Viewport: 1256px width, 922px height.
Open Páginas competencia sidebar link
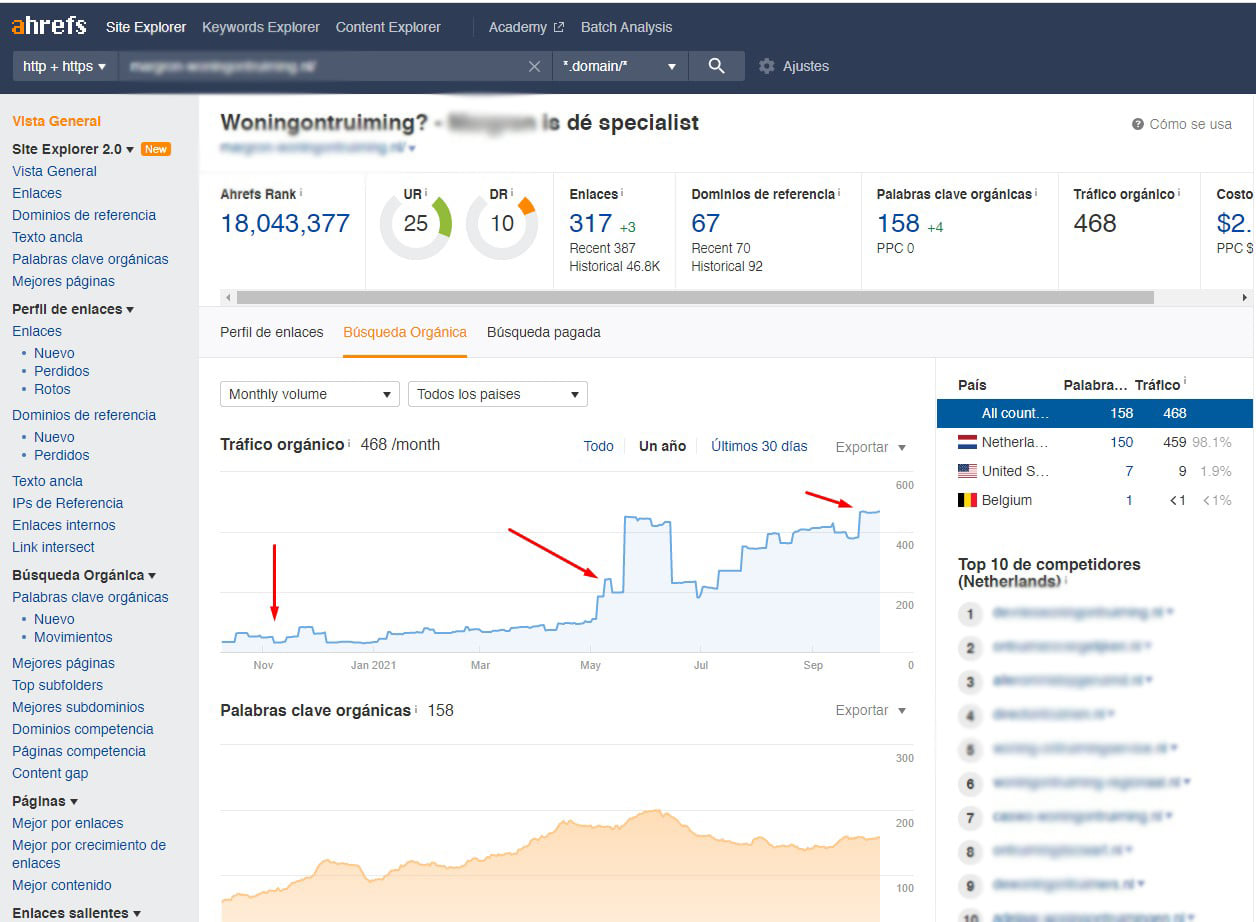tap(79, 751)
